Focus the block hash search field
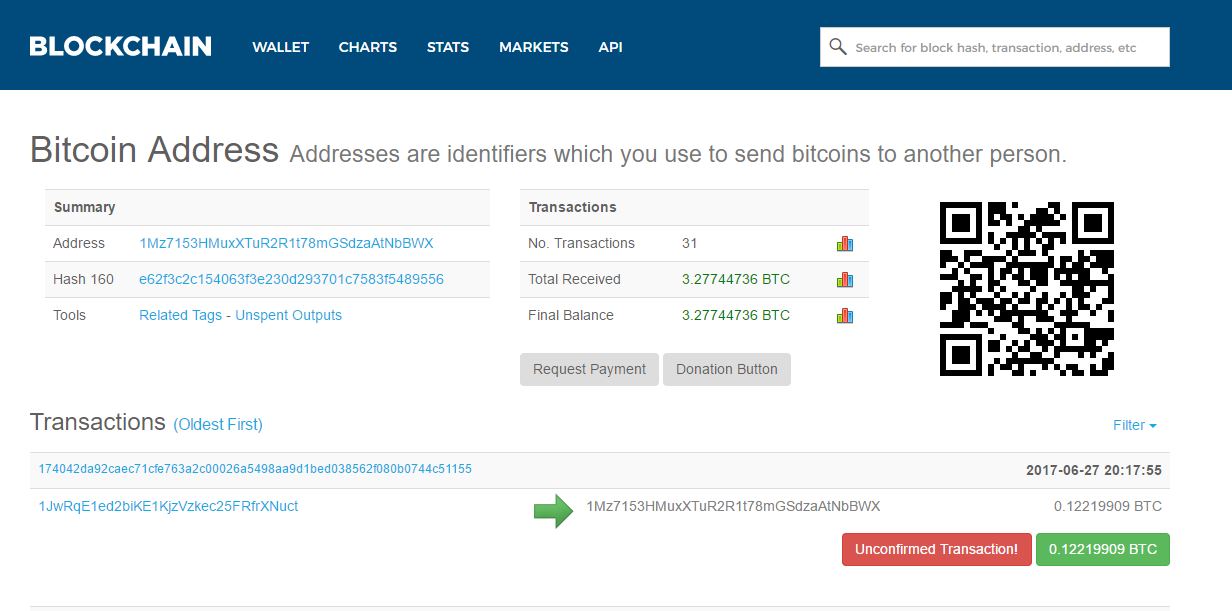The width and height of the screenshot is (1232, 611). pyautogui.click(x=995, y=47)
